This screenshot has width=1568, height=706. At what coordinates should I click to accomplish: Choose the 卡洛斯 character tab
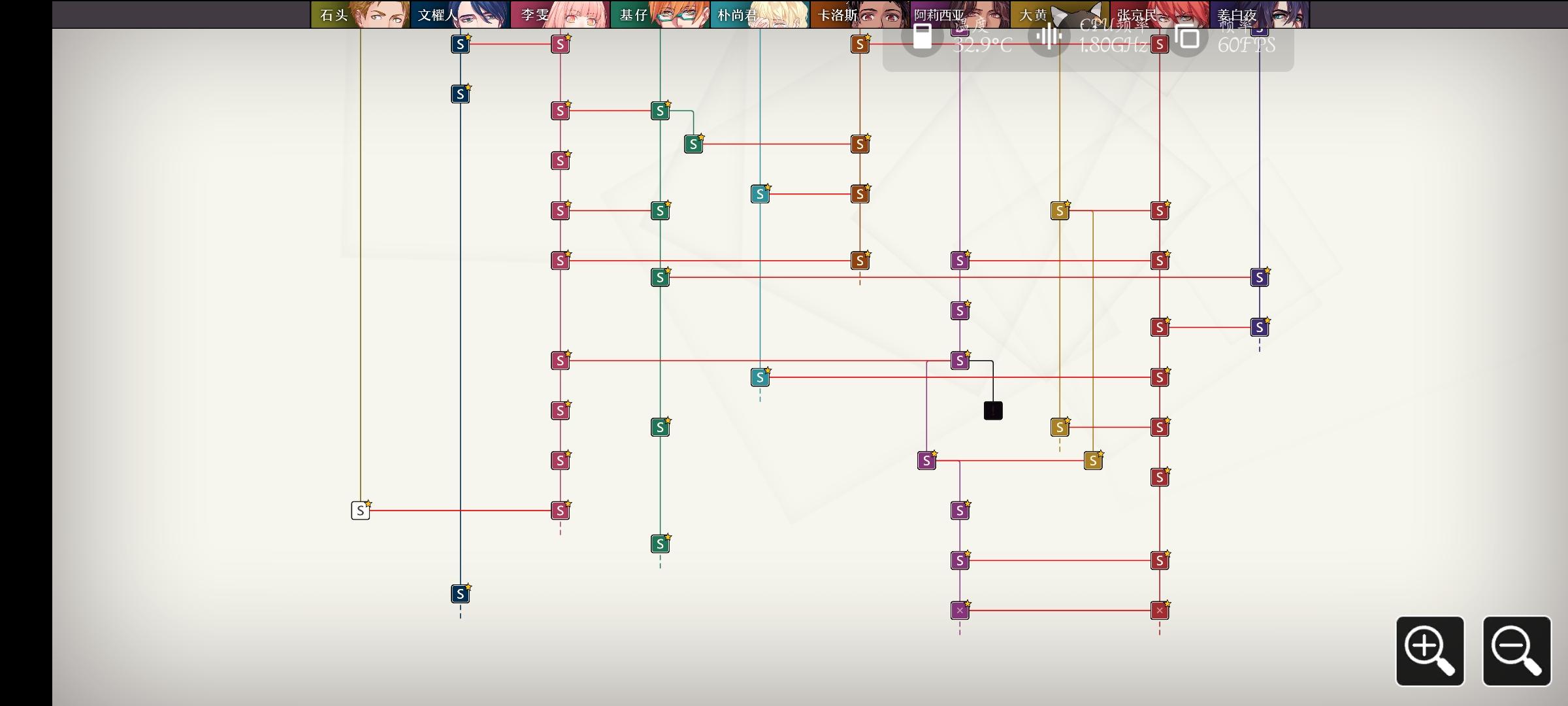(860, 14)
